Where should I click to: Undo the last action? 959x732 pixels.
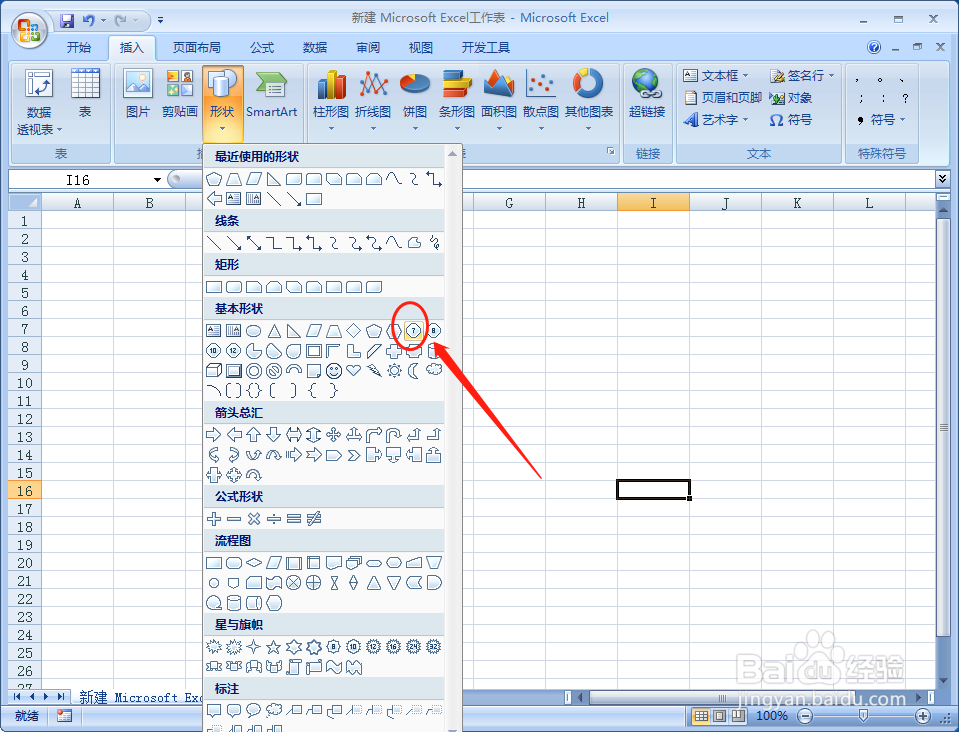pos(89,20)
